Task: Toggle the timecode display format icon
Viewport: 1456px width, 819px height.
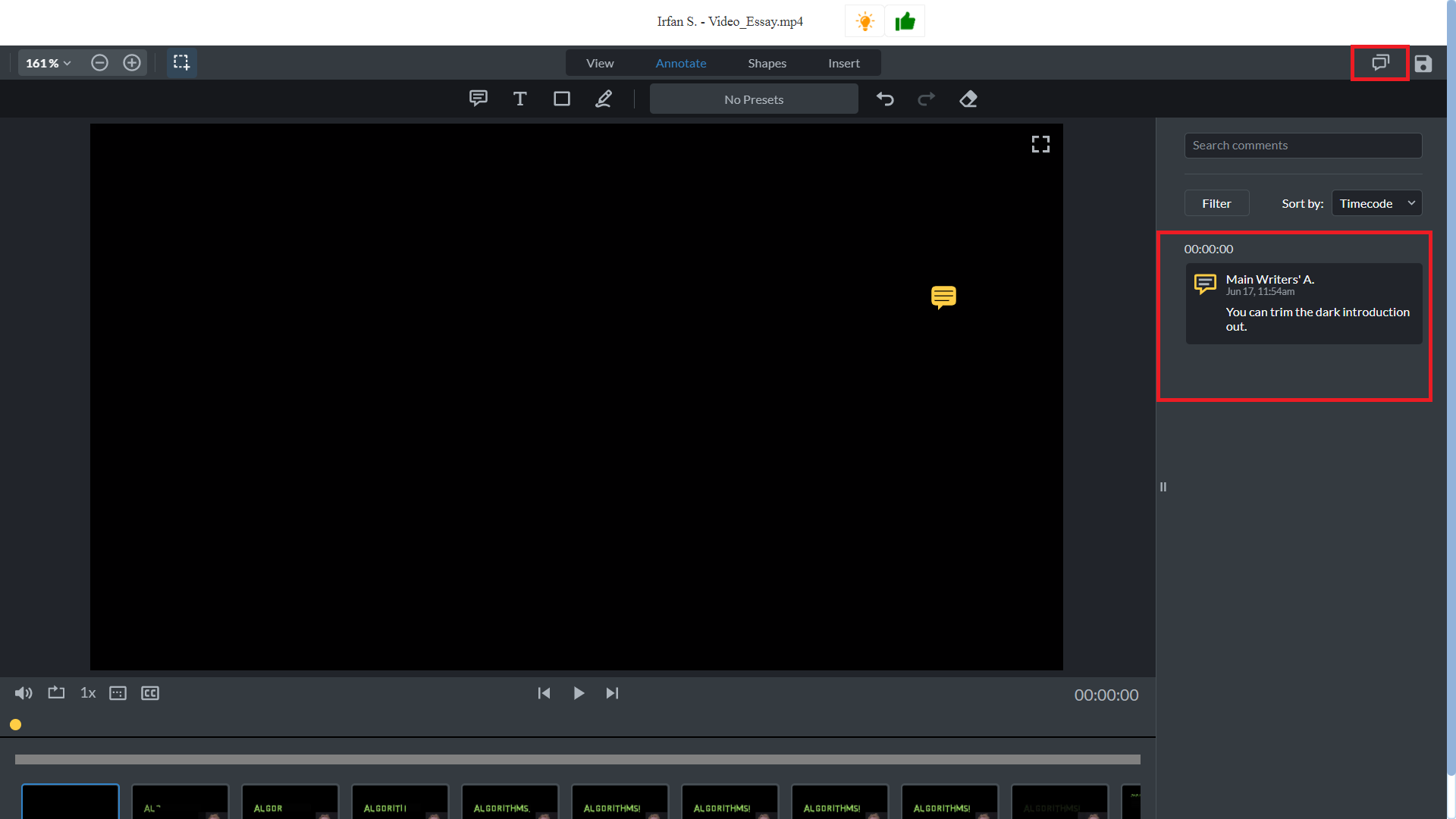Action: coord(118,693)
